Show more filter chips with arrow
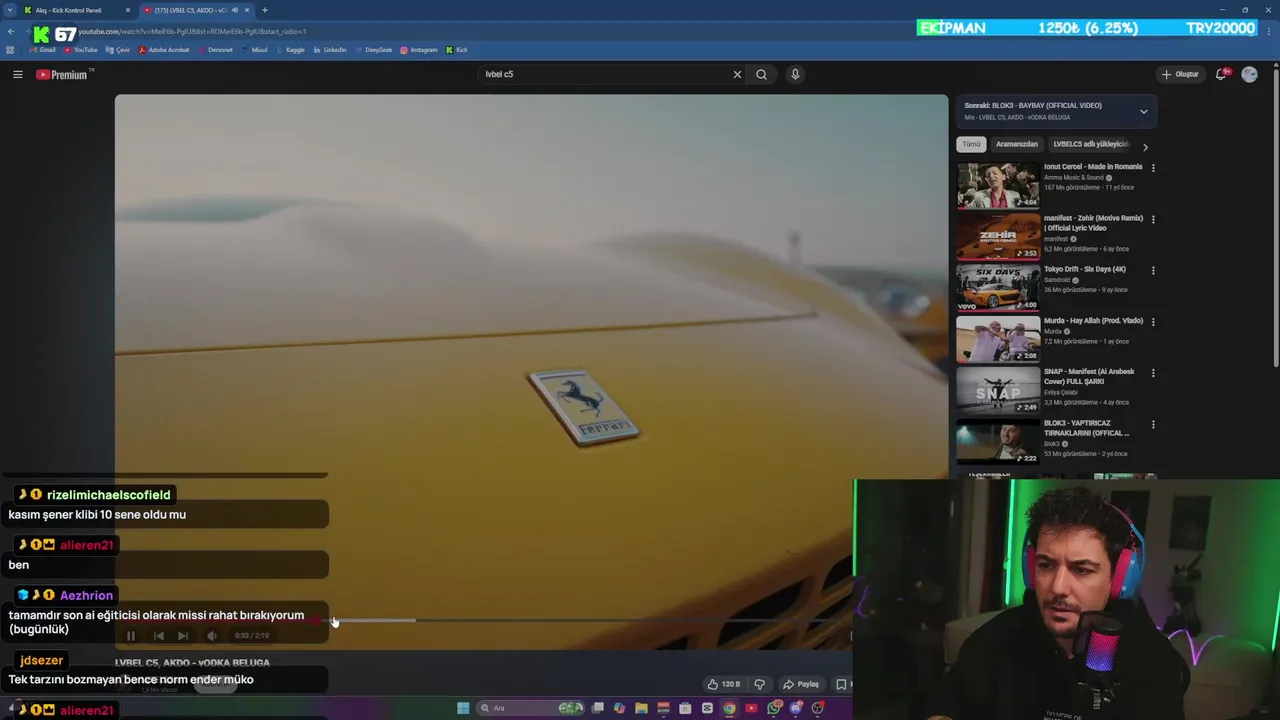Image resolution: width=1280 pixels, height=720 pixels. point(1145,147)
